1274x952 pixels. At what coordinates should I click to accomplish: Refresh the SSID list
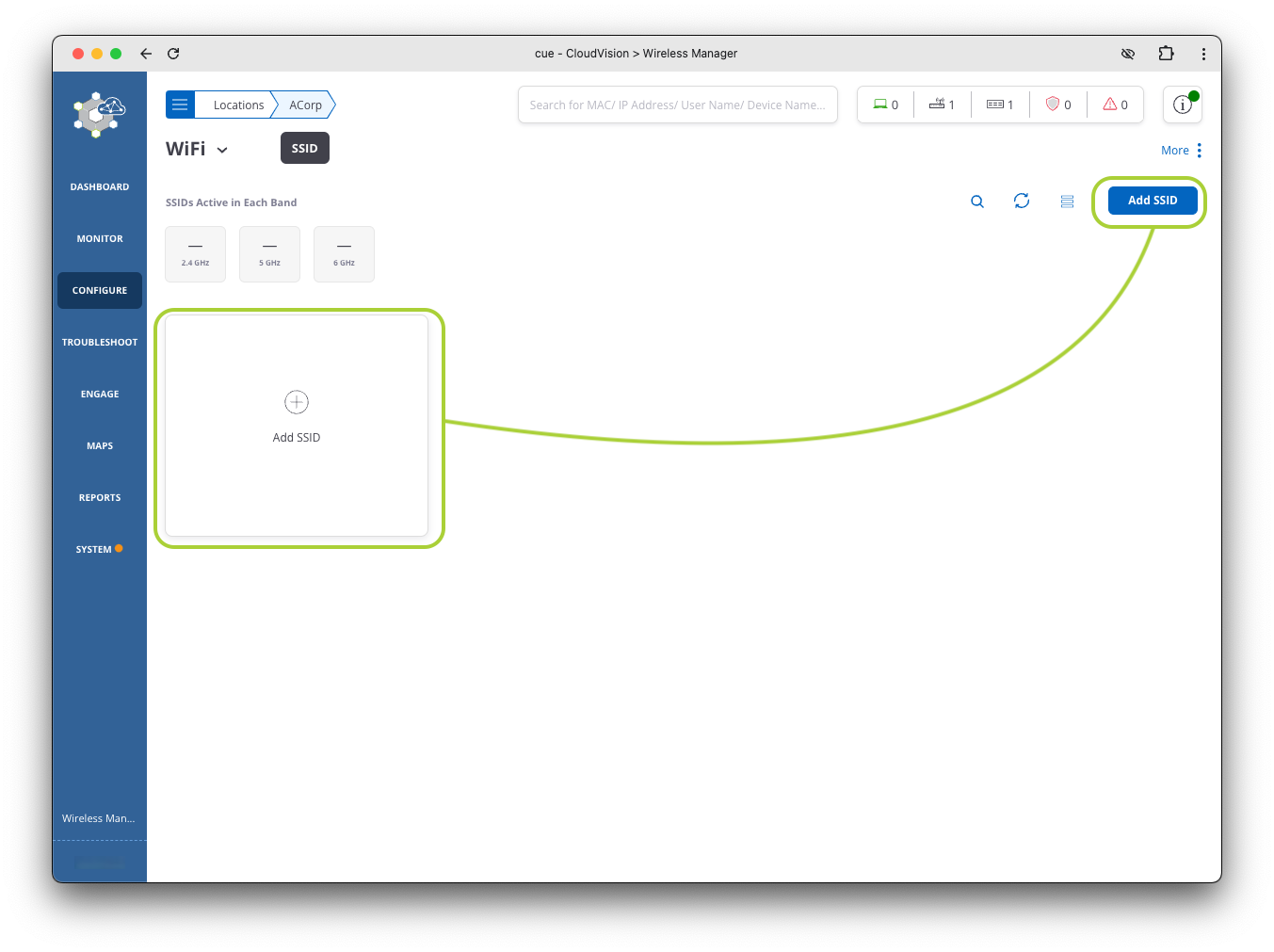pyautogui.click(x=1022, y=201)
